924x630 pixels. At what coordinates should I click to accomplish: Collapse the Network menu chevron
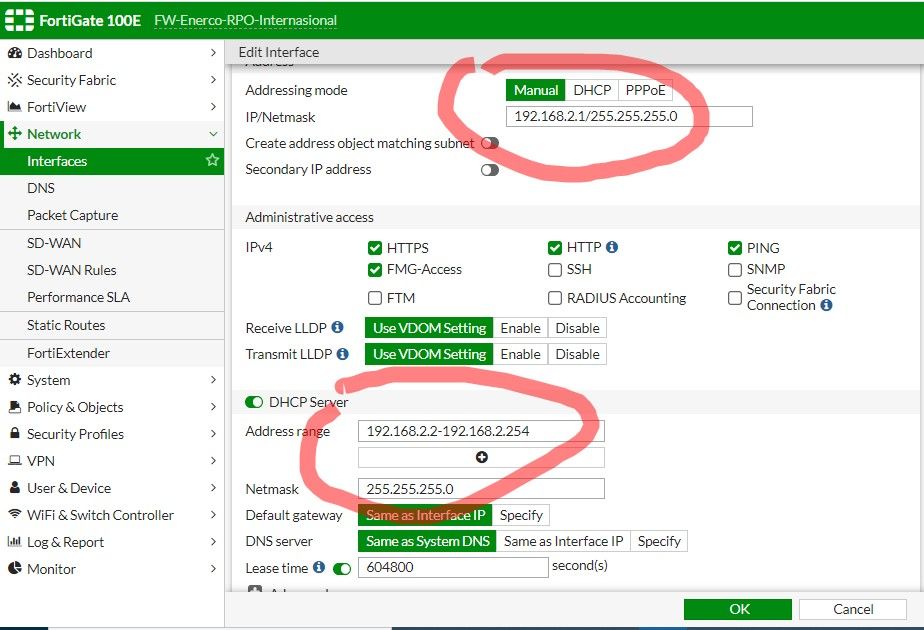[x=213, y=134]
